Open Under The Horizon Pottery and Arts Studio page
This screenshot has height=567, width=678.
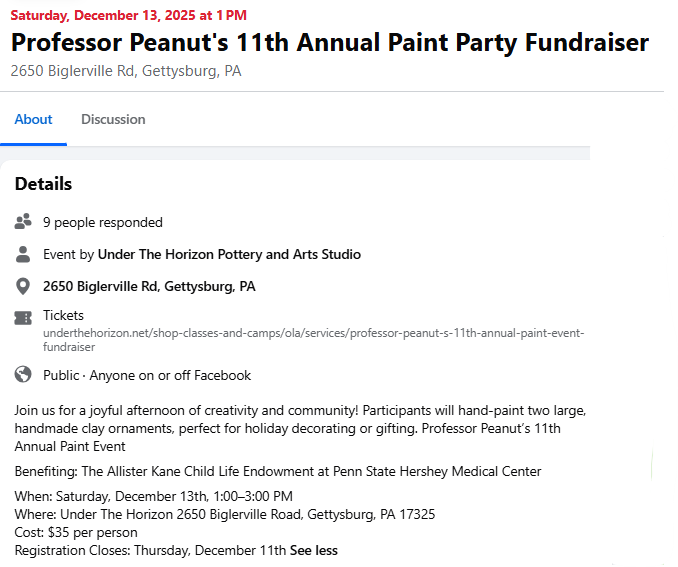[x=229, y=254]
